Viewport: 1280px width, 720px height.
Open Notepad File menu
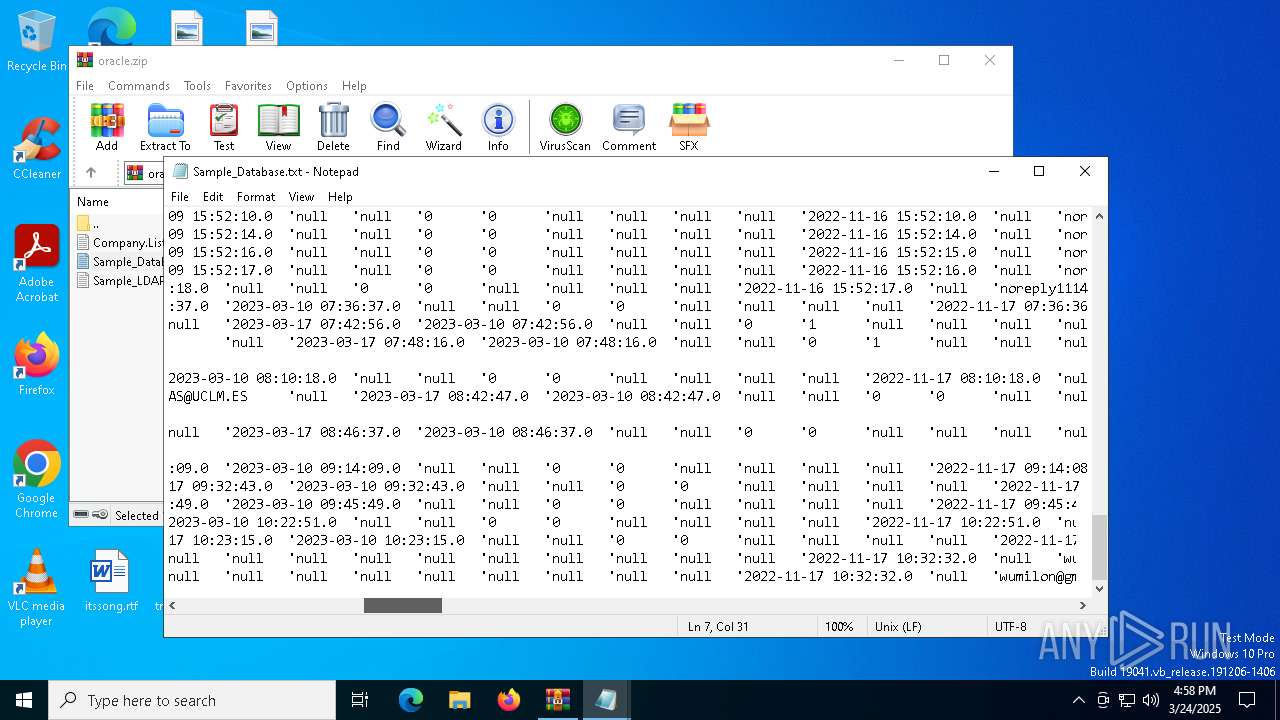coord(180,197)
